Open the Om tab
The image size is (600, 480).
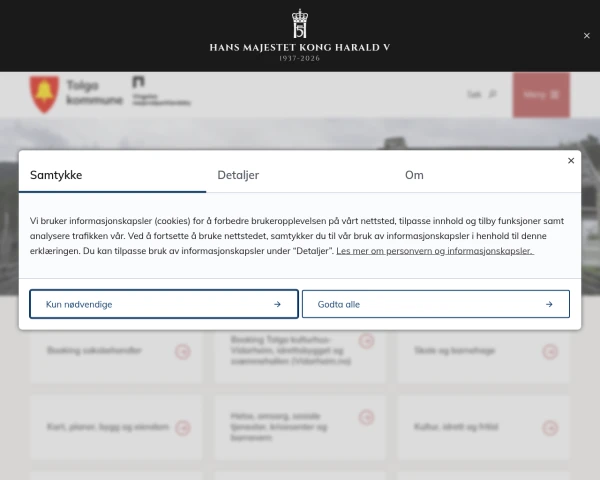[x=487, y=175]
